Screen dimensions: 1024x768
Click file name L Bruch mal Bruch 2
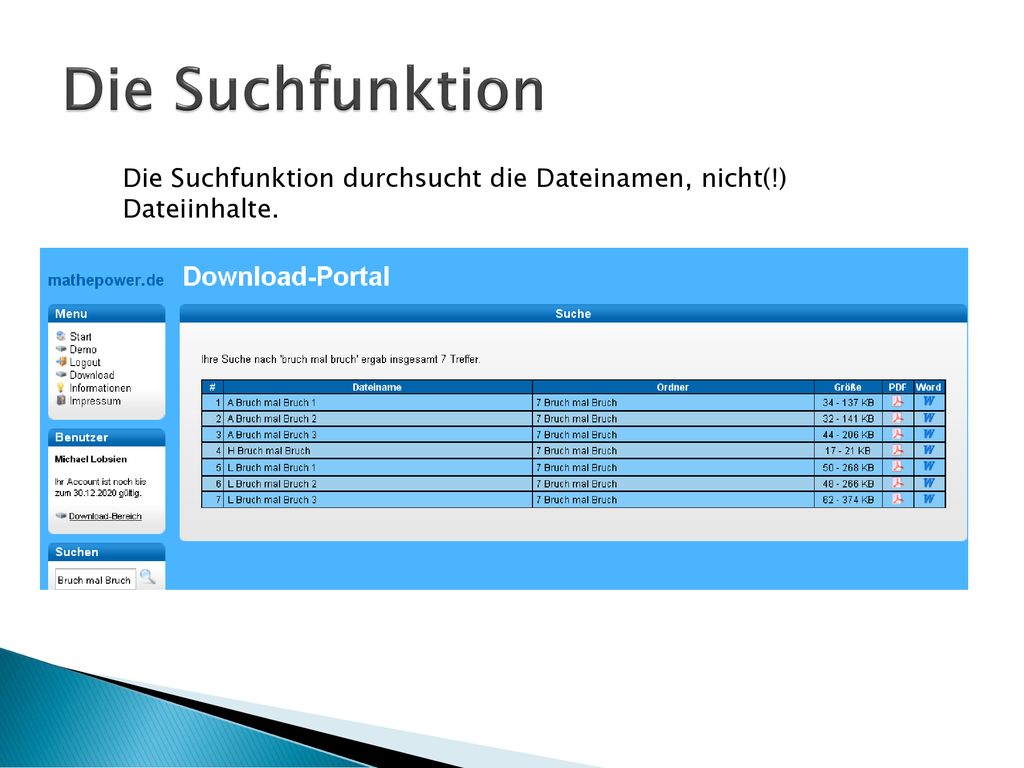pos(272,484)
